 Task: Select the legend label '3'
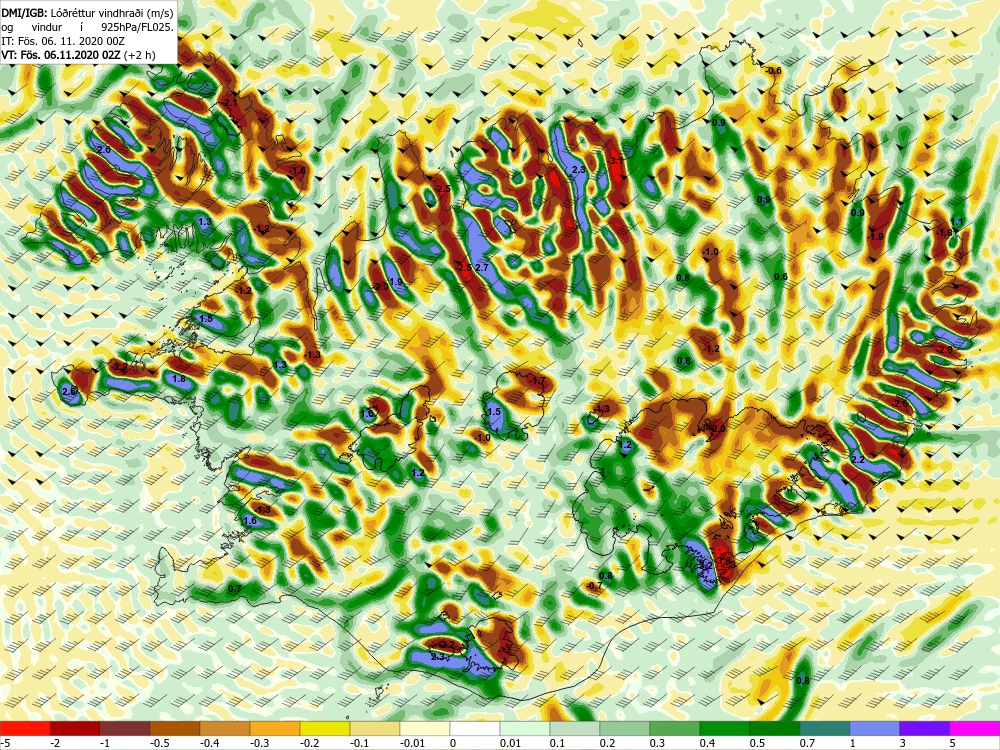click(900, 743)
